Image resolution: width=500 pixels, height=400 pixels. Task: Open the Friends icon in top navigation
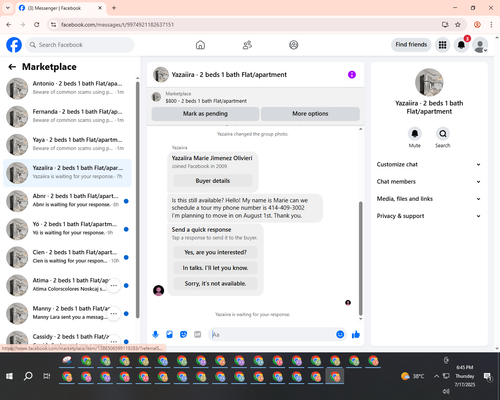click(x=247, y=45)
